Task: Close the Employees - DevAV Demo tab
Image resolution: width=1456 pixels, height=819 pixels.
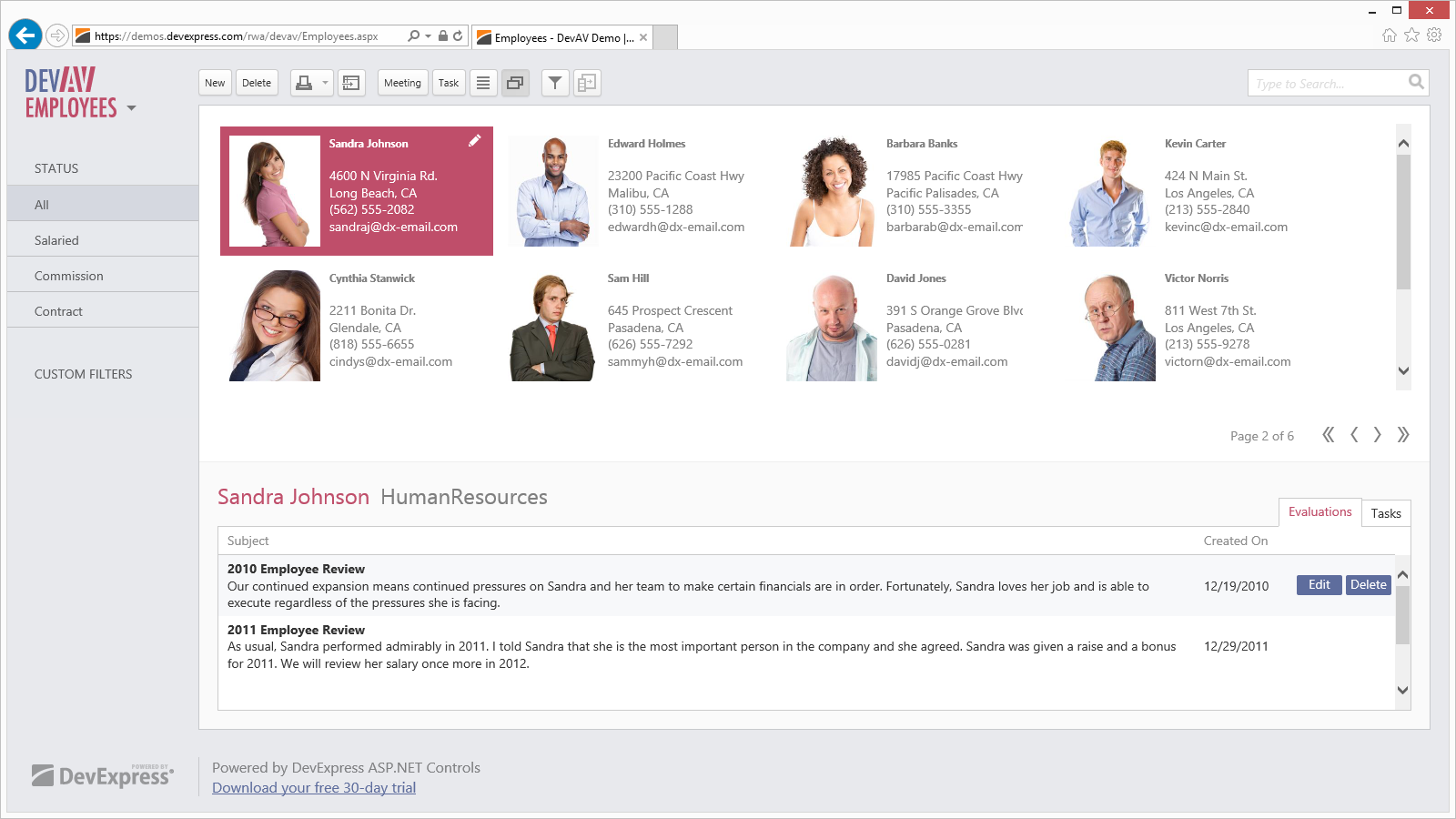Action: click(x=643, y=37)
